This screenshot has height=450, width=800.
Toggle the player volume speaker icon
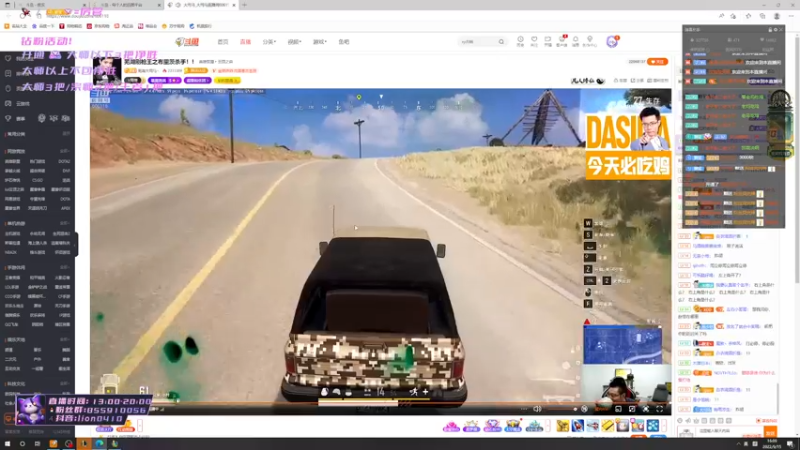pos(537,409)
